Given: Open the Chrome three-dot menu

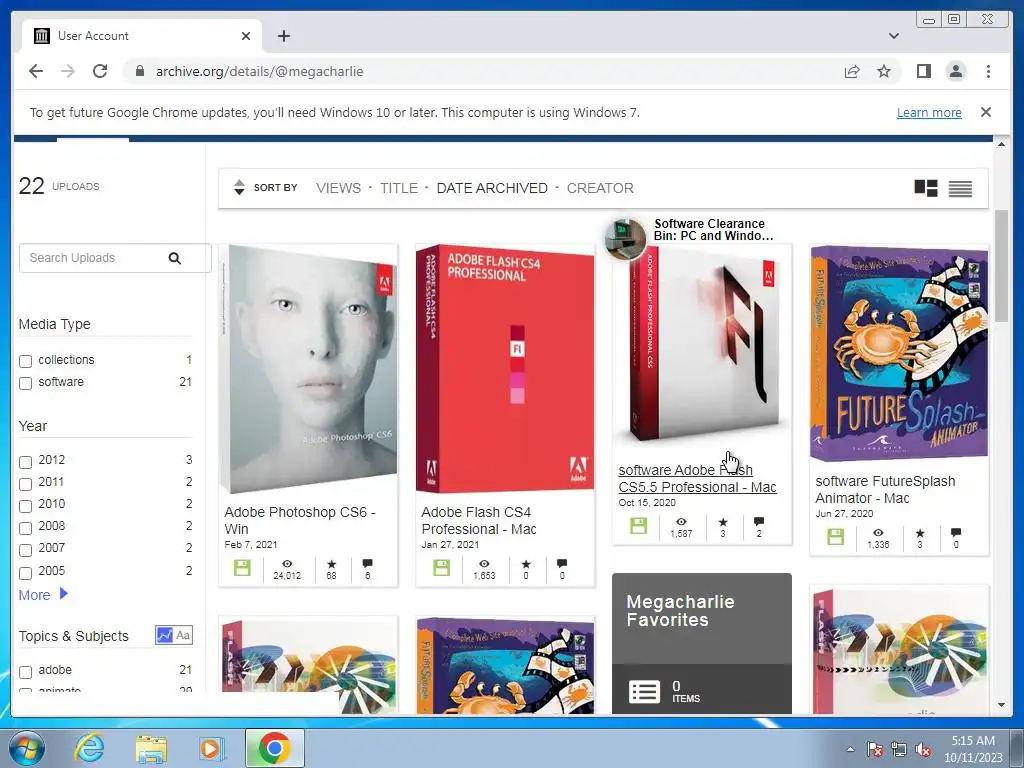Looking at the screenshot, I should click(988, 71).
